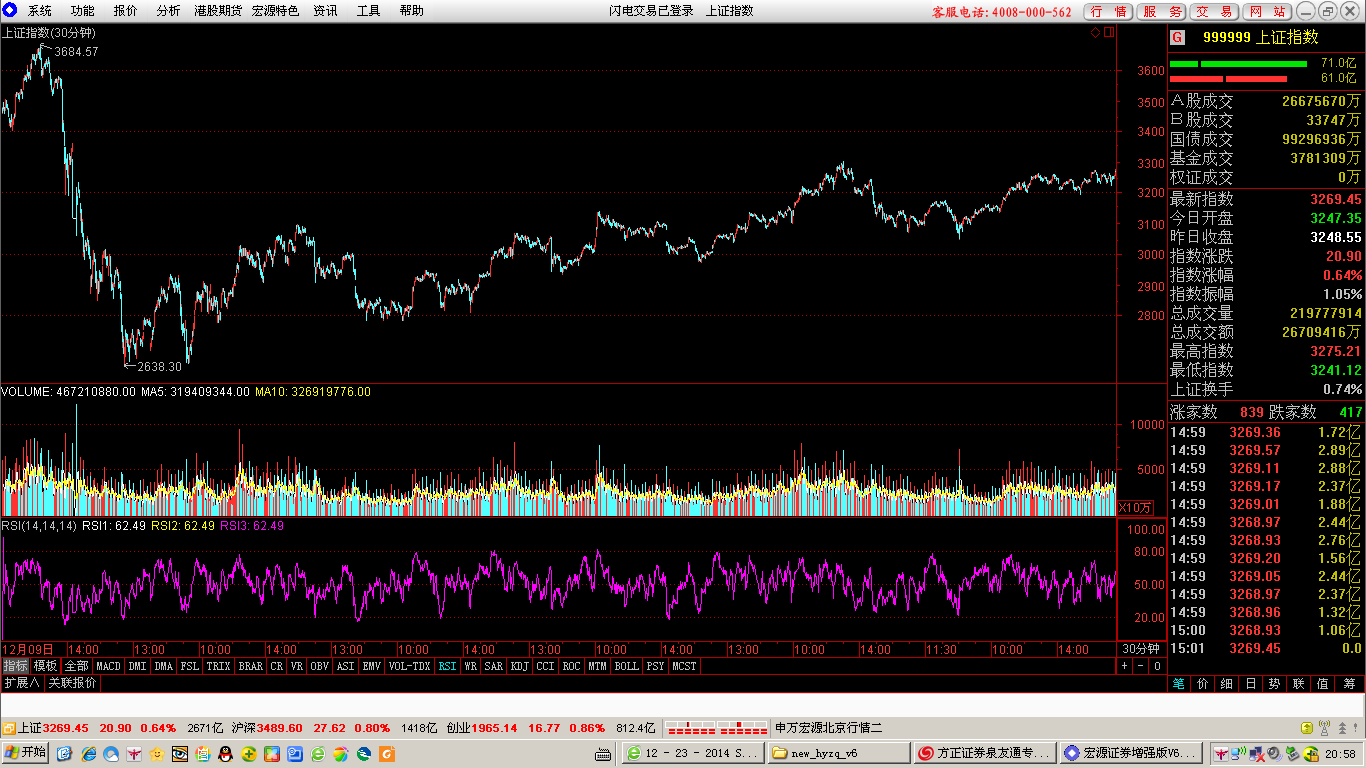
Task: Open the 宏源特色 menu
Action: [275, 11]
